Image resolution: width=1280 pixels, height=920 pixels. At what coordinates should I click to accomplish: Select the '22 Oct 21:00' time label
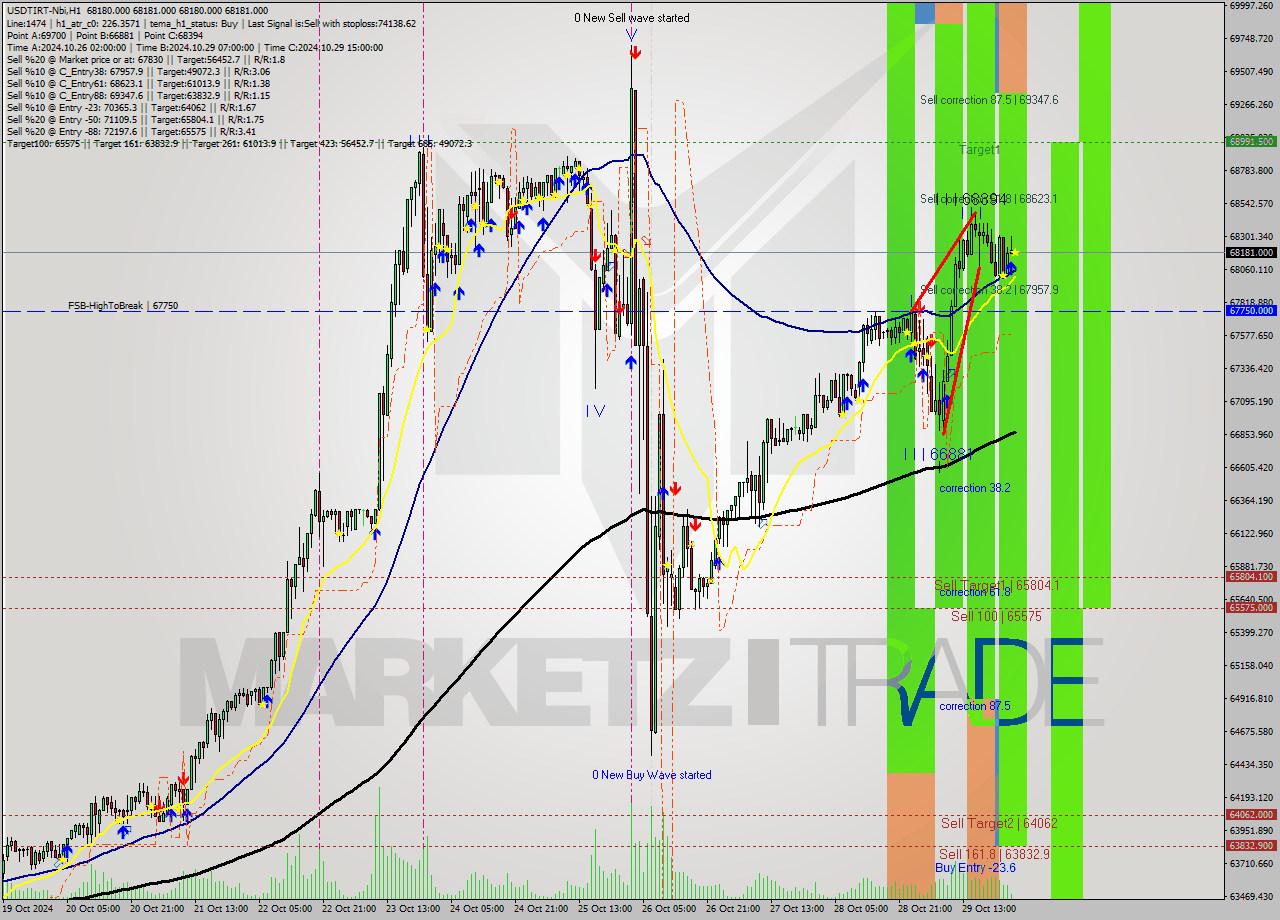click(348, 909)
